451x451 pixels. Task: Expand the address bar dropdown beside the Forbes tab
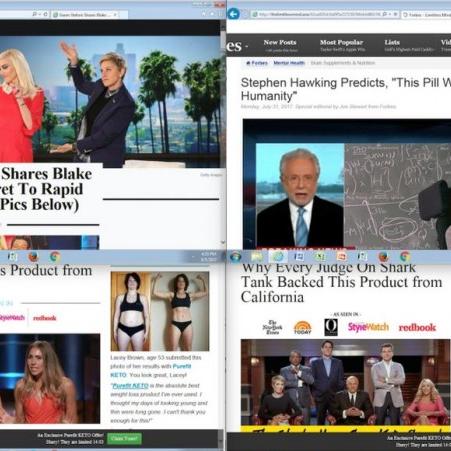coord(390,14)
